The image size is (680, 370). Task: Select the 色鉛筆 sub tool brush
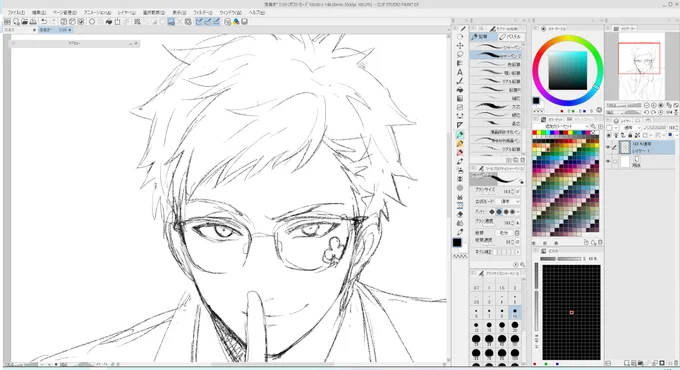click(496, 64)
